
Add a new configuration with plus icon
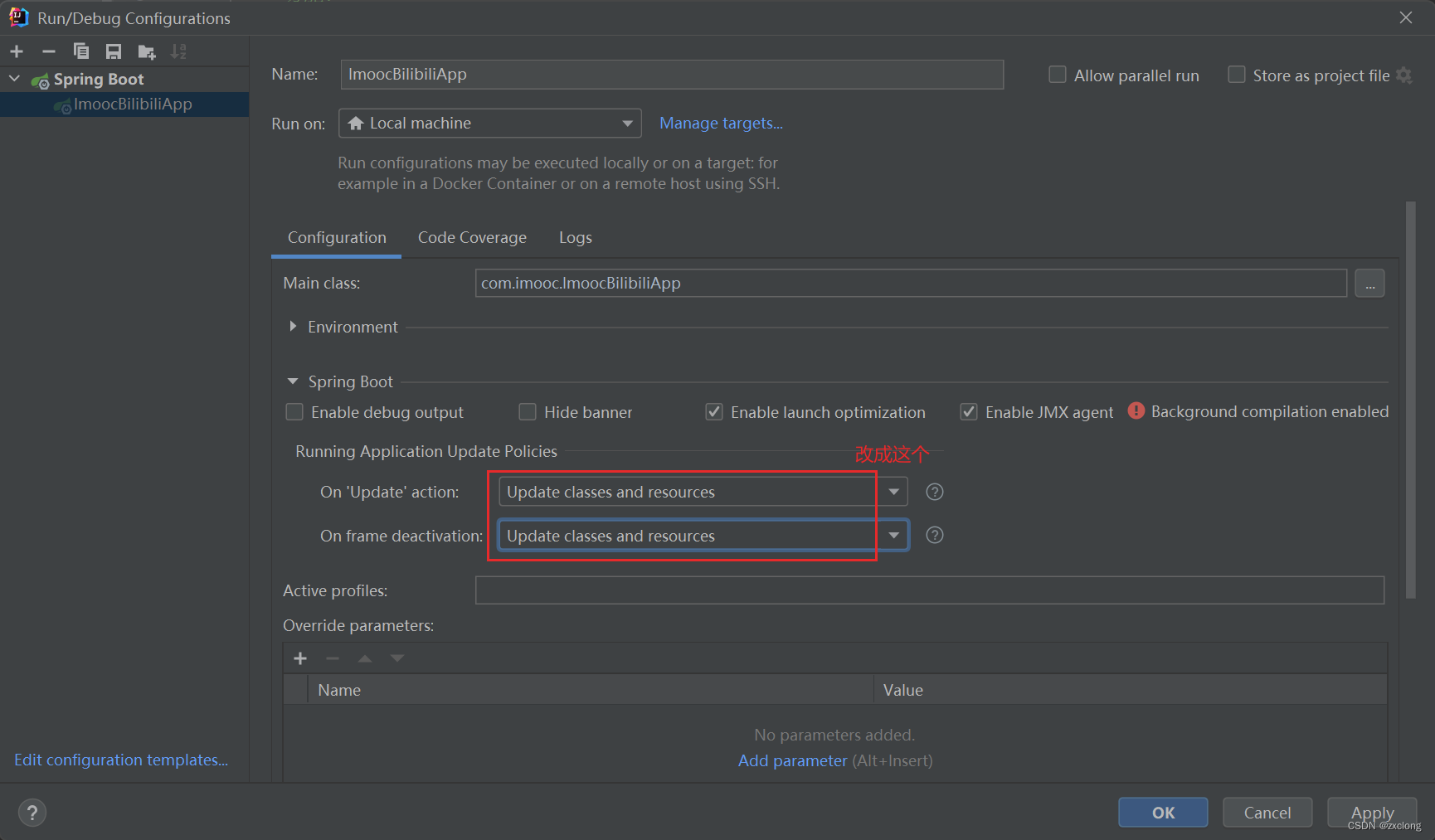click(x=17, y=51)
